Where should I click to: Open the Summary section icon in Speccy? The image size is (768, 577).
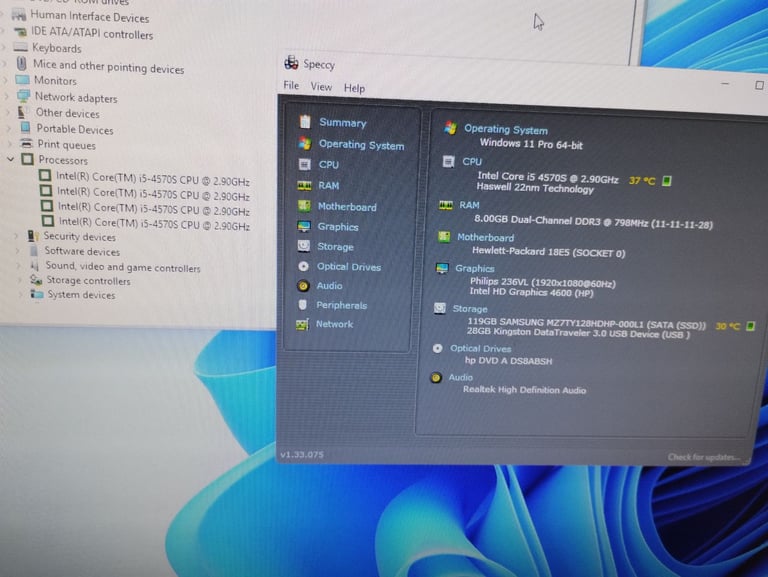click(x=305, y=121)
